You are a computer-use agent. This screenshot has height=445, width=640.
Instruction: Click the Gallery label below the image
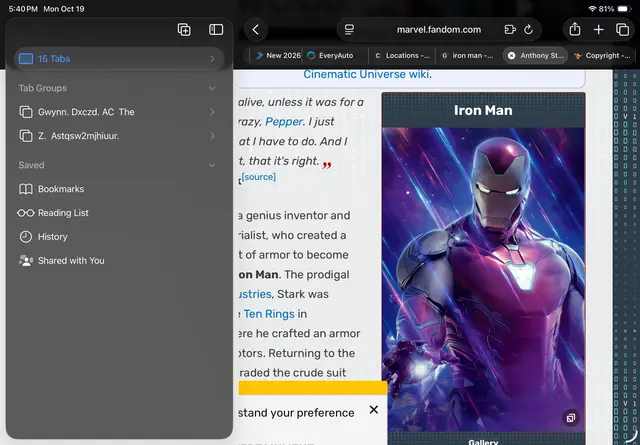483,442
